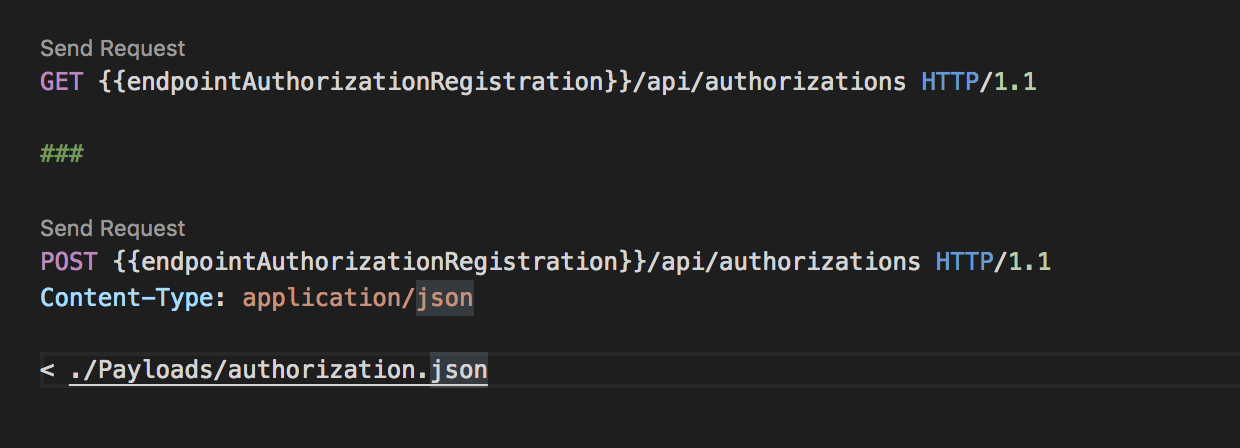
Task: Click the POST method keyword
Action: 69,263
